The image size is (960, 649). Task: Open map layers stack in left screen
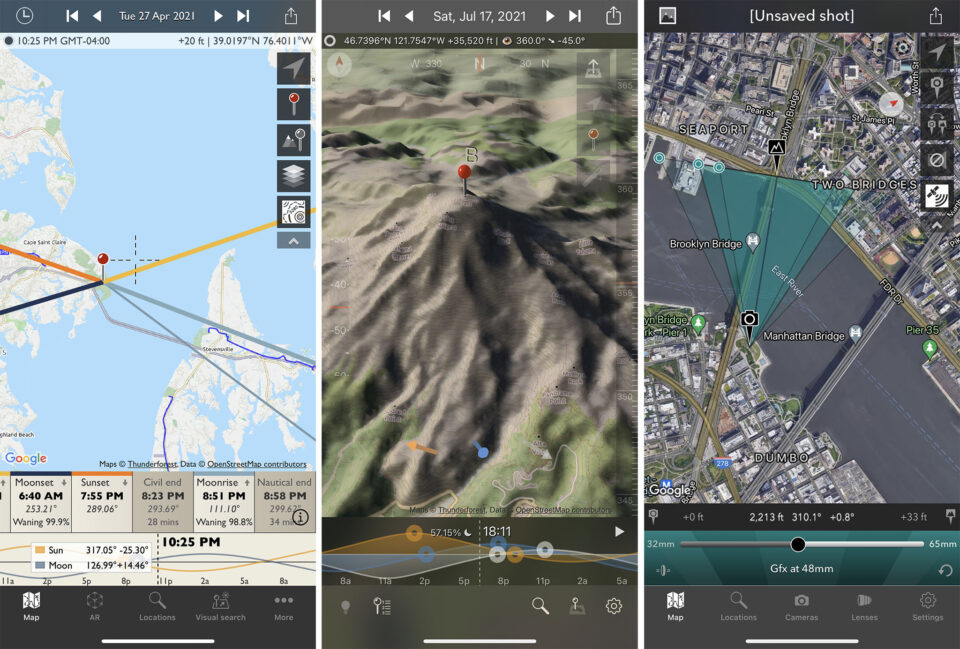coord(293,176)
